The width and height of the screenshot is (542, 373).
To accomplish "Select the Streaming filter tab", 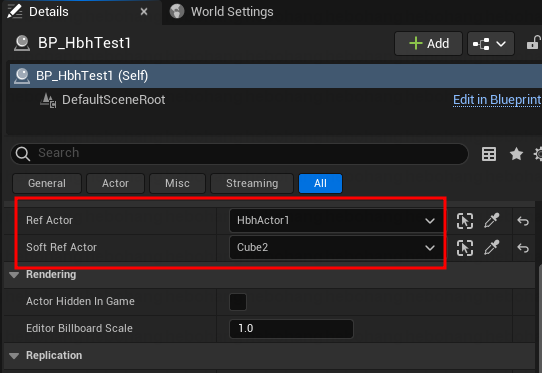I will tap(252, 183).
